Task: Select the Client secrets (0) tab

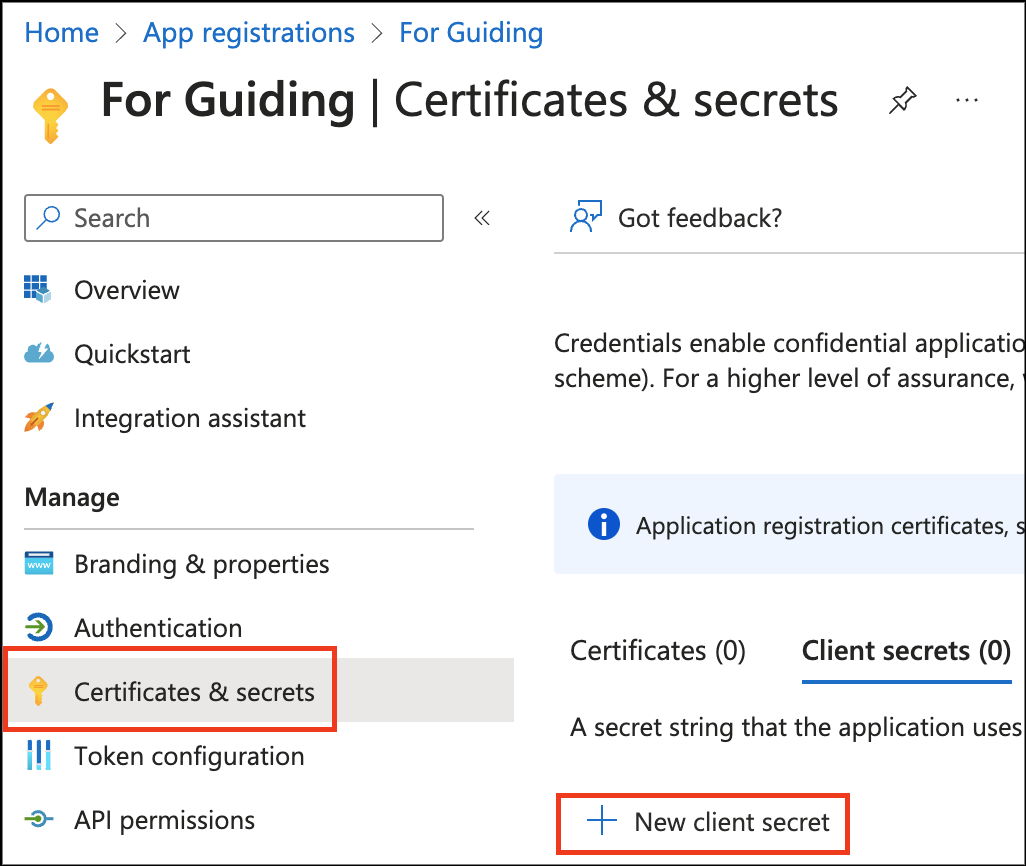Action: [x=906, y=651]
